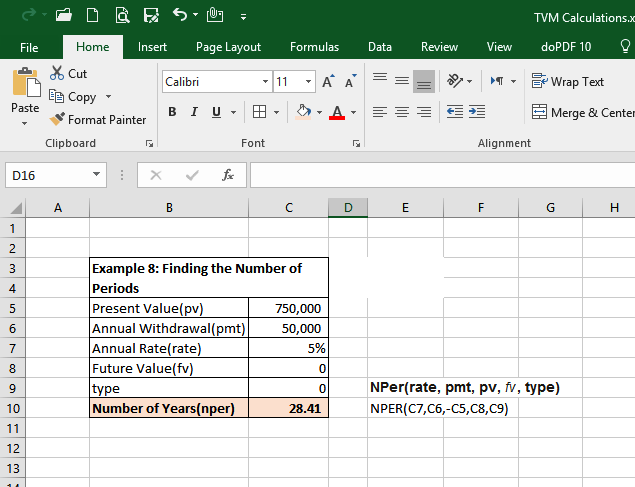
Task: Select Middle Align icon
Action: pyautogui.click(x=402, y=81)
